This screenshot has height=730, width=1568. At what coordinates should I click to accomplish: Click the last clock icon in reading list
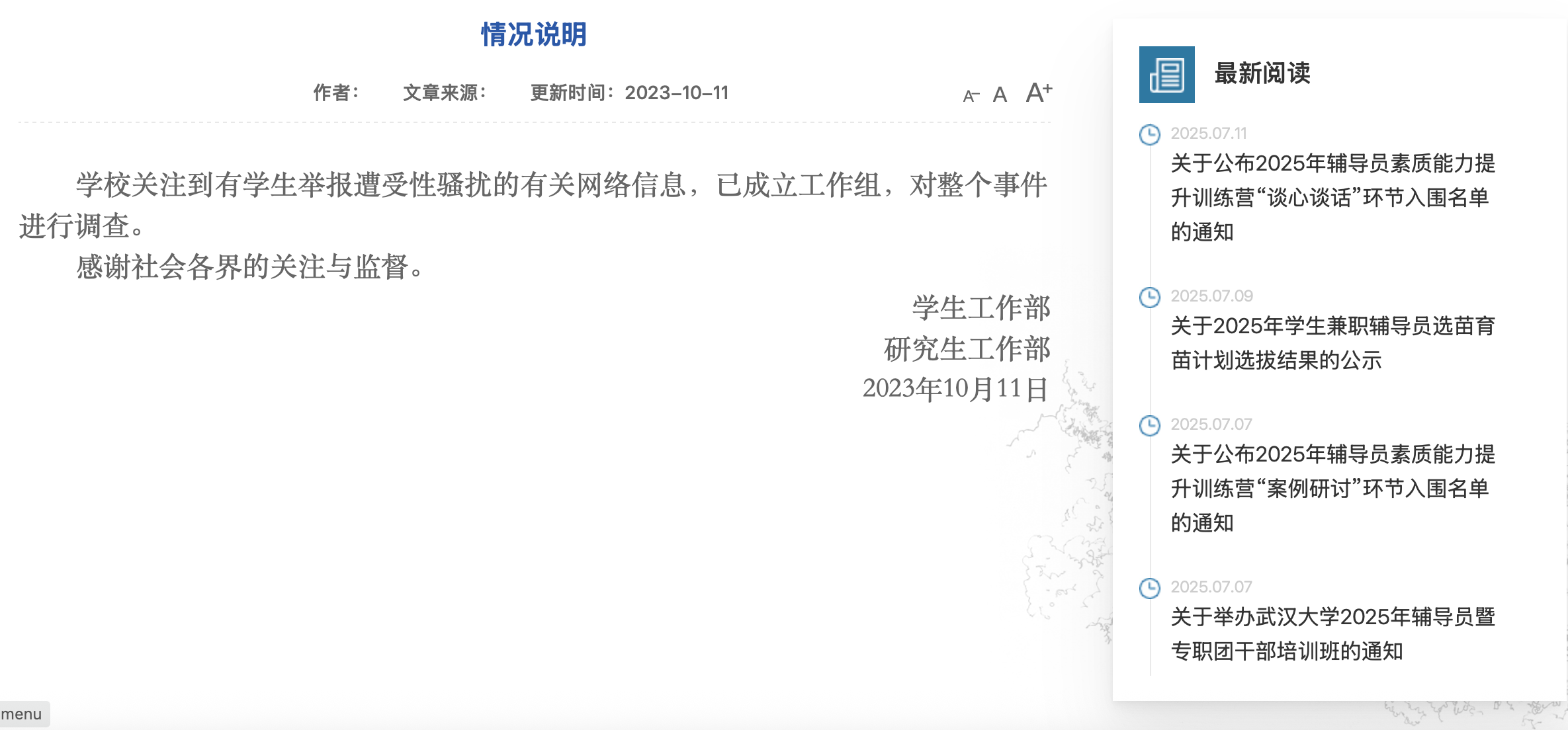pos(1150,588)
